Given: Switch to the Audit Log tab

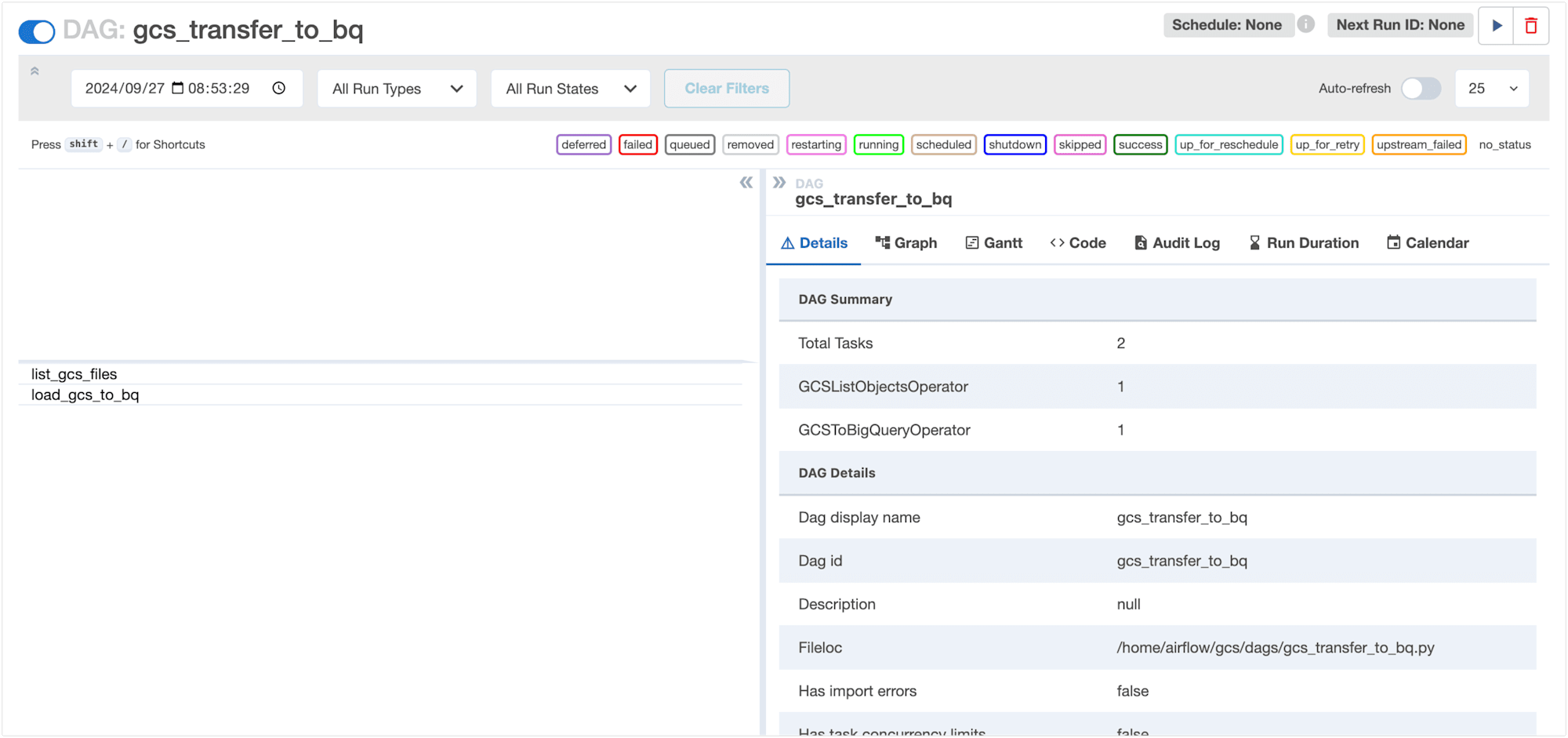Looking at the screenshot, I should click(x=1177, y=243).
